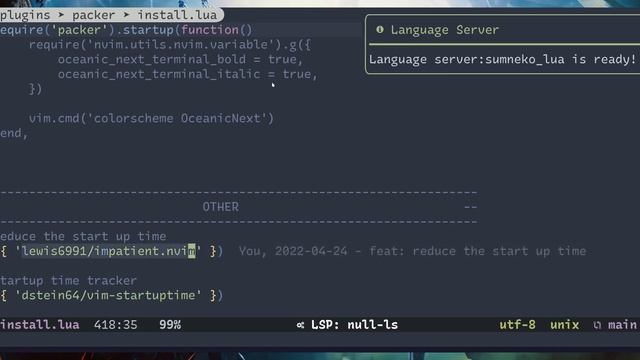640x360 pixels.
Task: Select the 'install.lua' breadcrumb segment
Action: click(x=177, y=15)
